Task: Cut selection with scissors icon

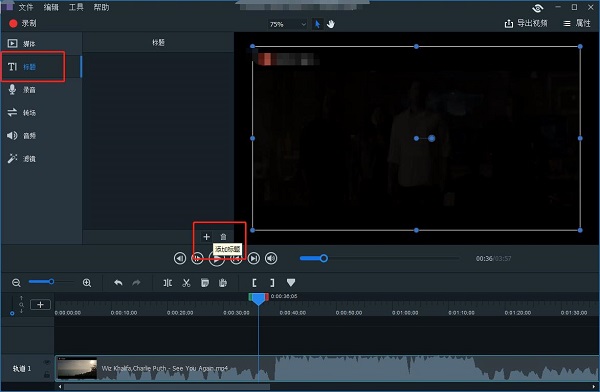Action: [x=186, y=283]
